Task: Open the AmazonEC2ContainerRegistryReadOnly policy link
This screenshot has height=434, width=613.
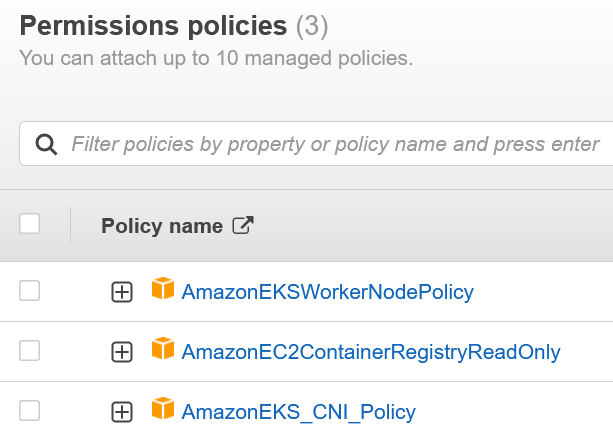Action: click(x=371, y=352)
